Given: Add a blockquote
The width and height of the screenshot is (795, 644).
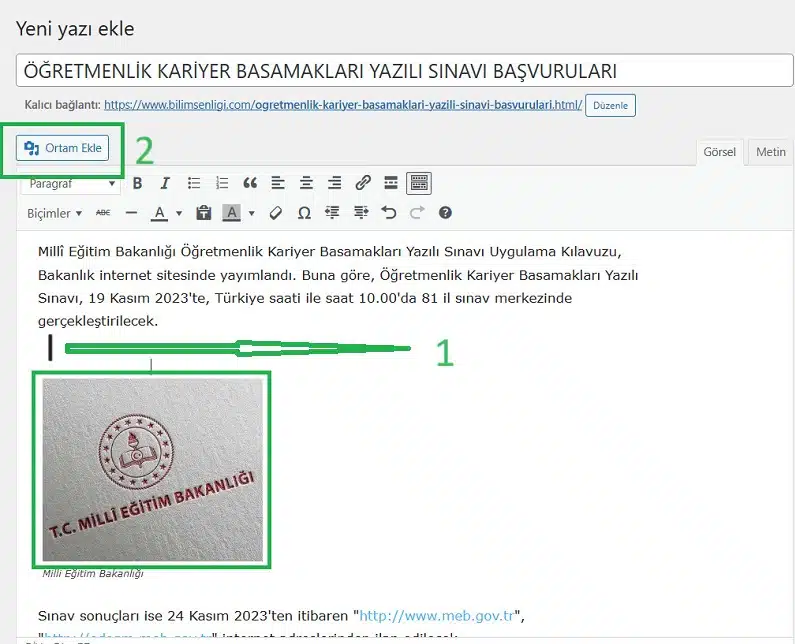Looking at the screenshot, I should pyautogui.click(x=250, y=183).
